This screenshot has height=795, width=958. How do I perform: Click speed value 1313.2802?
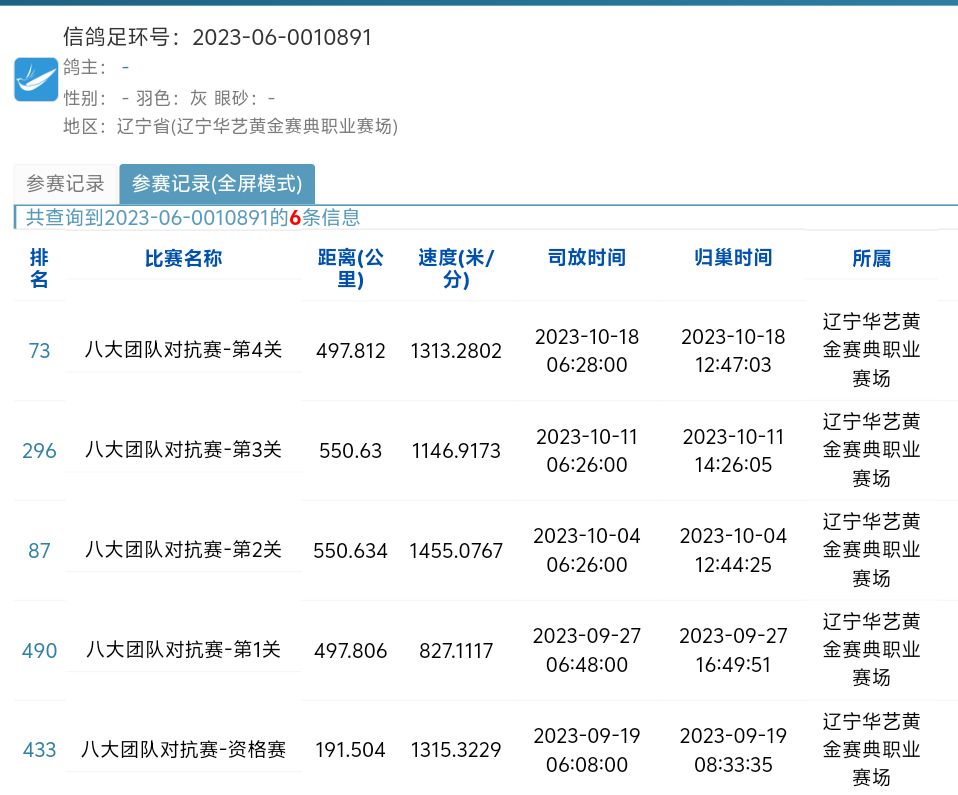[456, 351]
